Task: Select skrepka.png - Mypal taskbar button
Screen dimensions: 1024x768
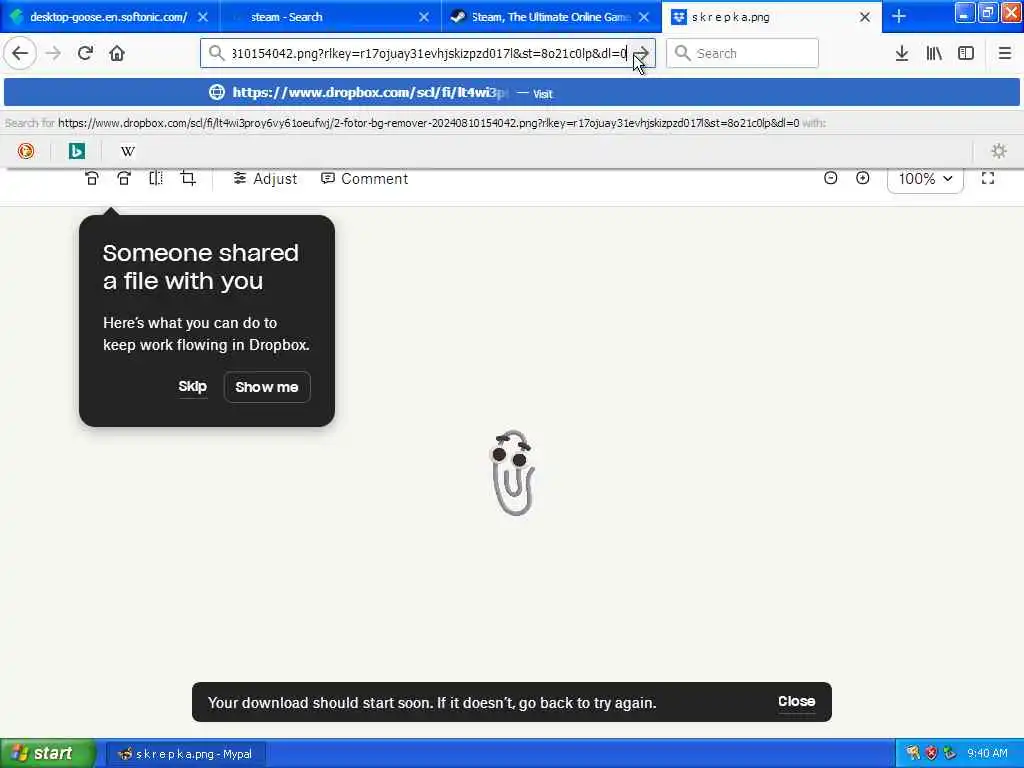Action: [x=185, y=754]
